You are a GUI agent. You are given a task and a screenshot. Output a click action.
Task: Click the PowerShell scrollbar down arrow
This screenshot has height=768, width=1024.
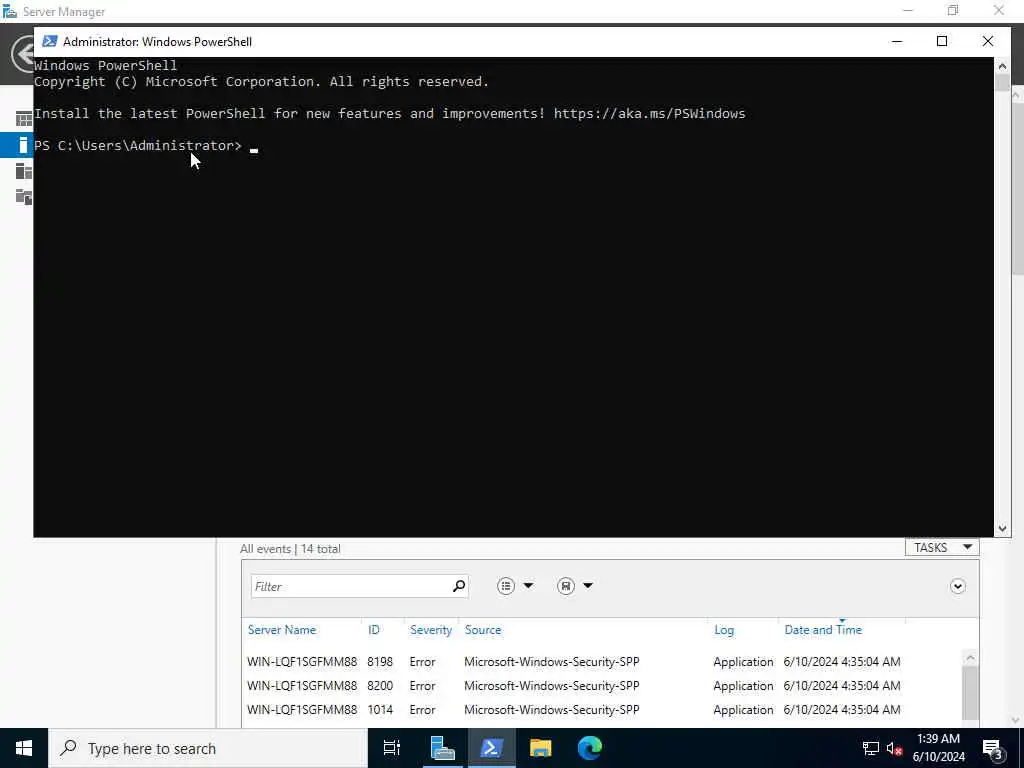[1002, 529]
